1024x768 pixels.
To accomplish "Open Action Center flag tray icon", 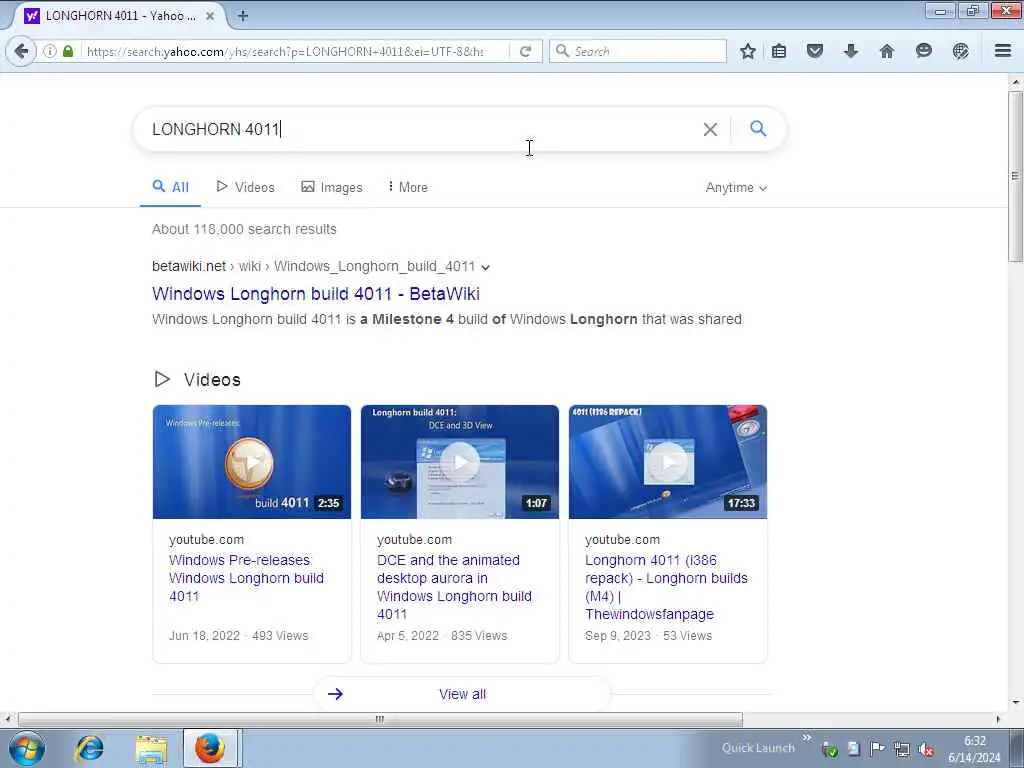I will [877, 749].
